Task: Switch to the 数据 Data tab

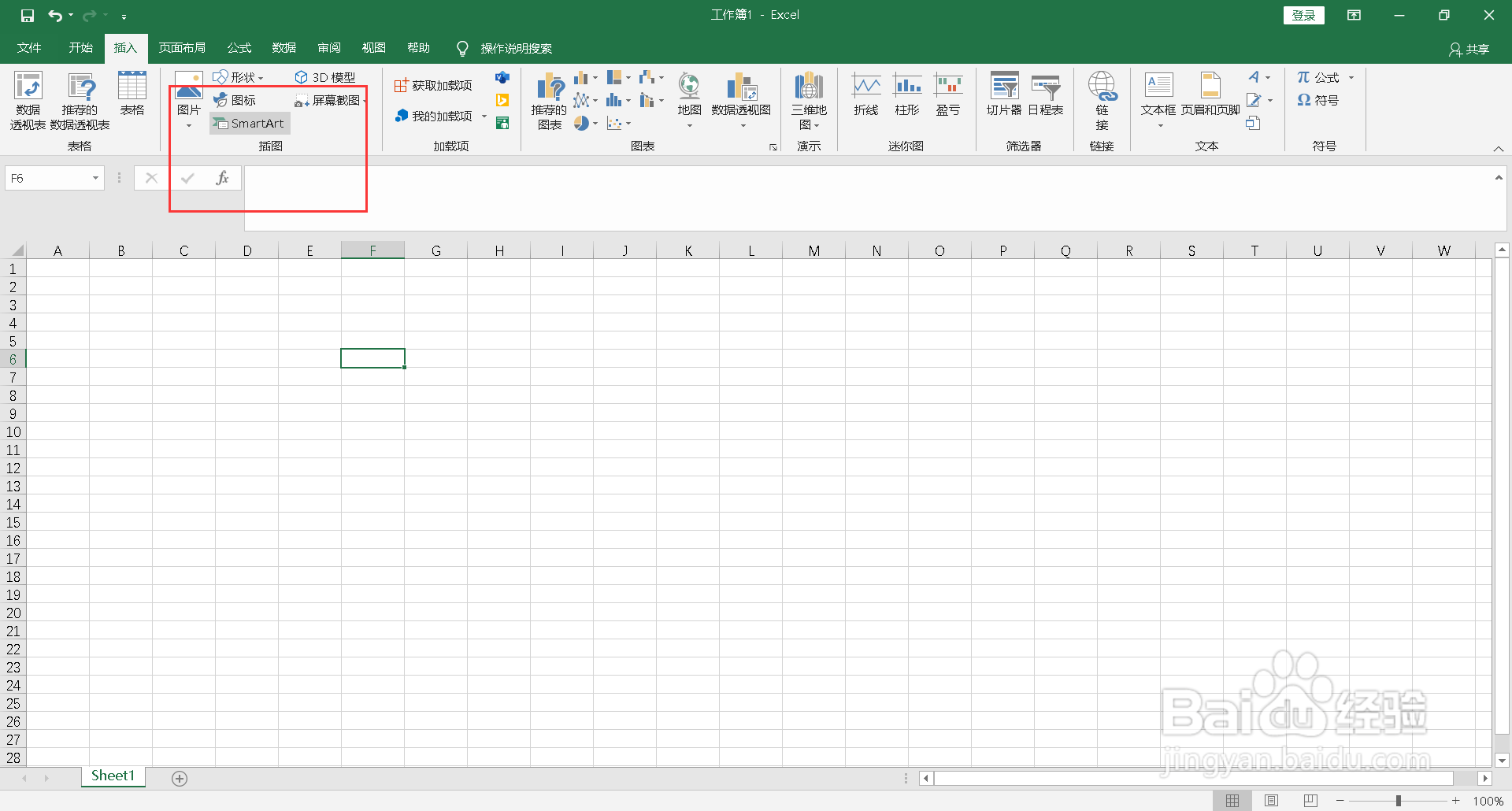Action: pos(284,48)
